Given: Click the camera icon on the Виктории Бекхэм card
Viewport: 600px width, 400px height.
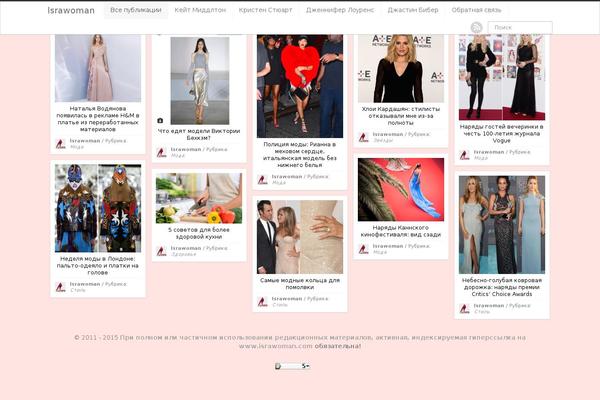Looking at the screenshot, I should pos(160,121).
